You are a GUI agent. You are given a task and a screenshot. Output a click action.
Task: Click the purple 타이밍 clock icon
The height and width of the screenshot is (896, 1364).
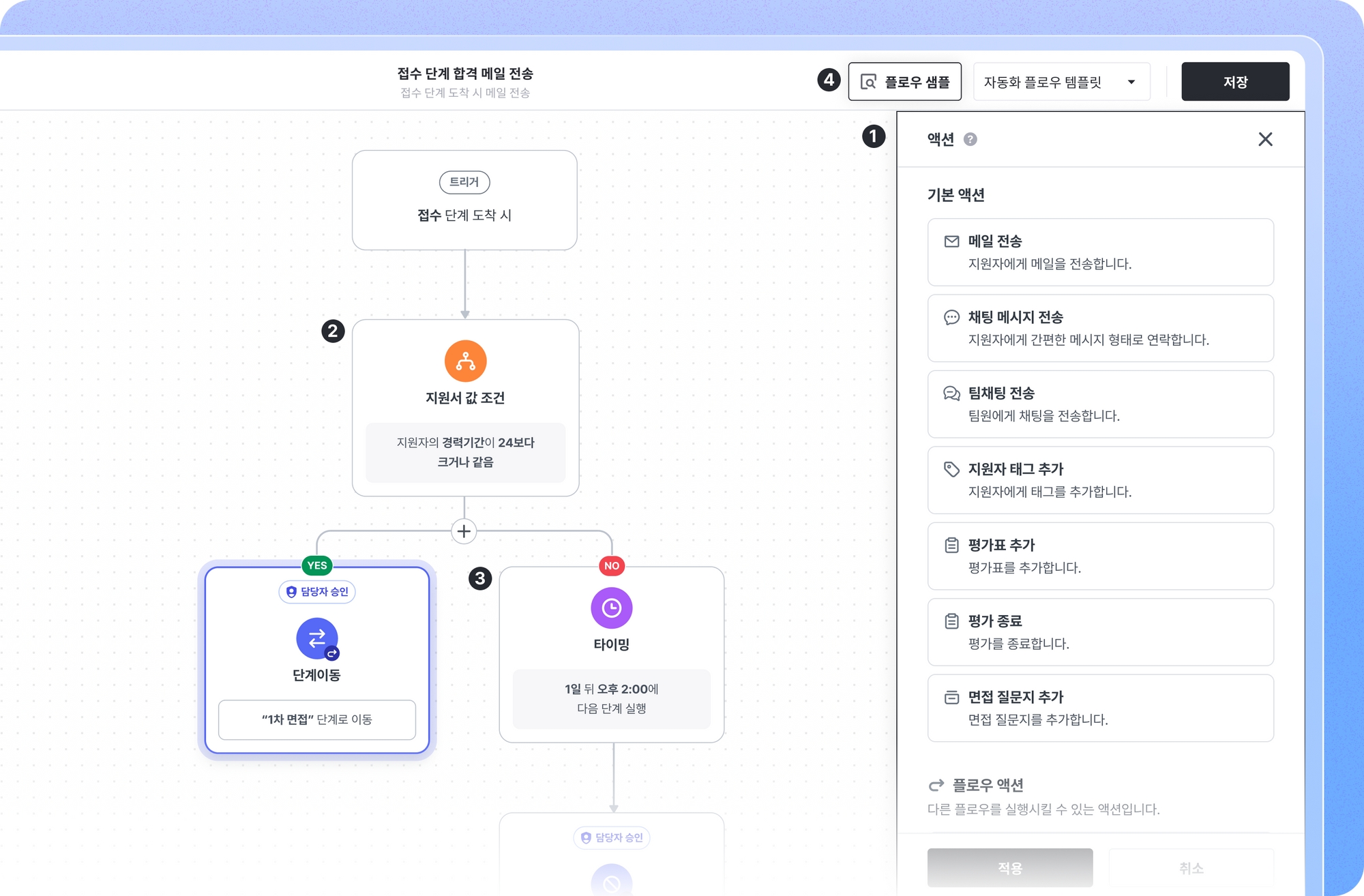pyautogui.click(x=611, y=608)
